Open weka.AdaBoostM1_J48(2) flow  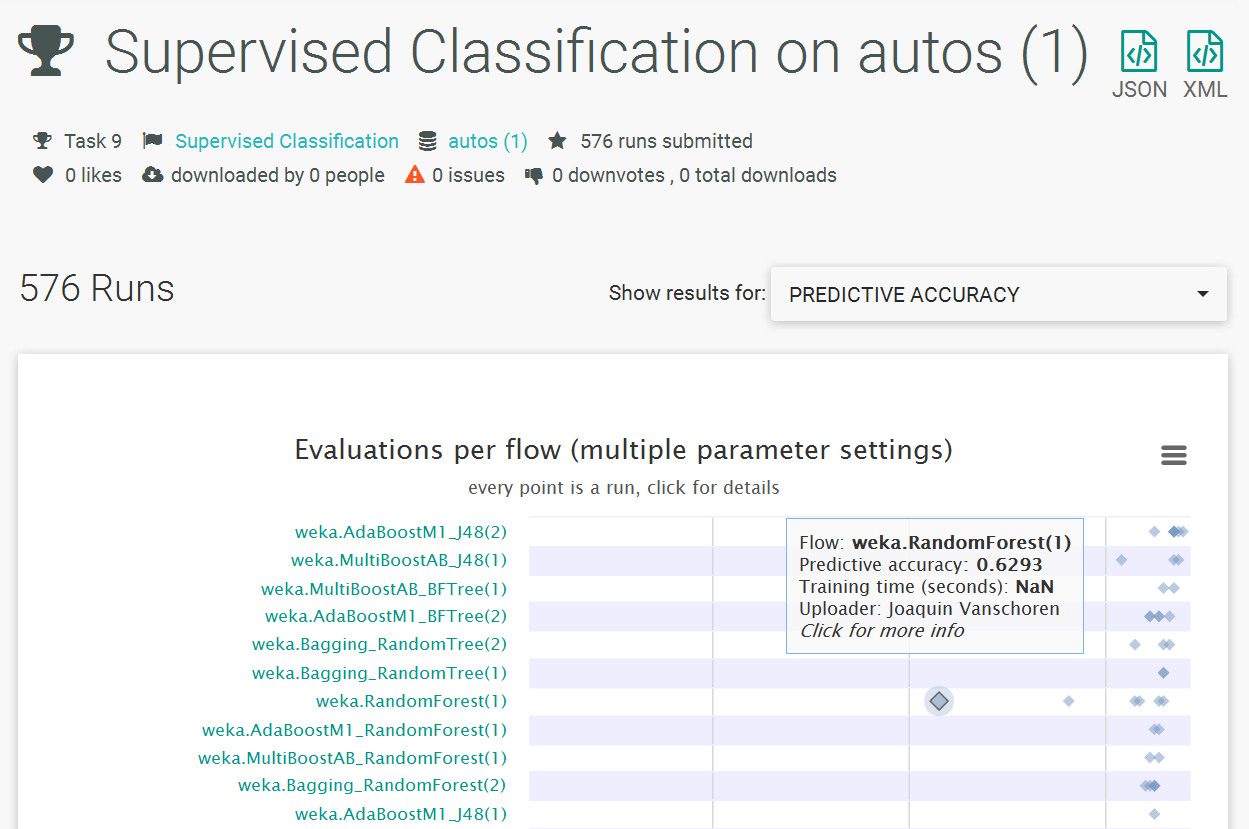(400, 532)
